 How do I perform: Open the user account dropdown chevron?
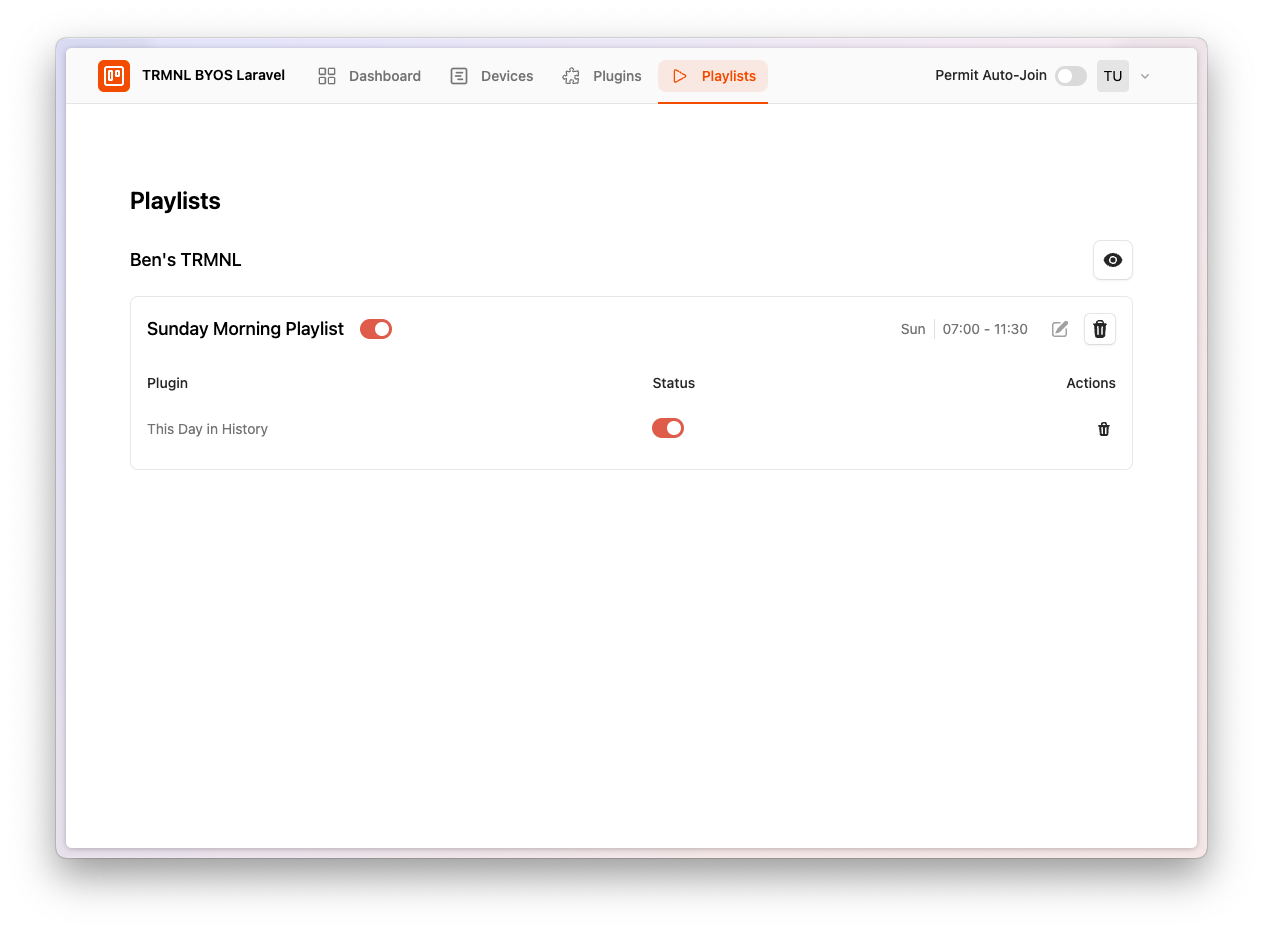click(x=1144, y=76)
